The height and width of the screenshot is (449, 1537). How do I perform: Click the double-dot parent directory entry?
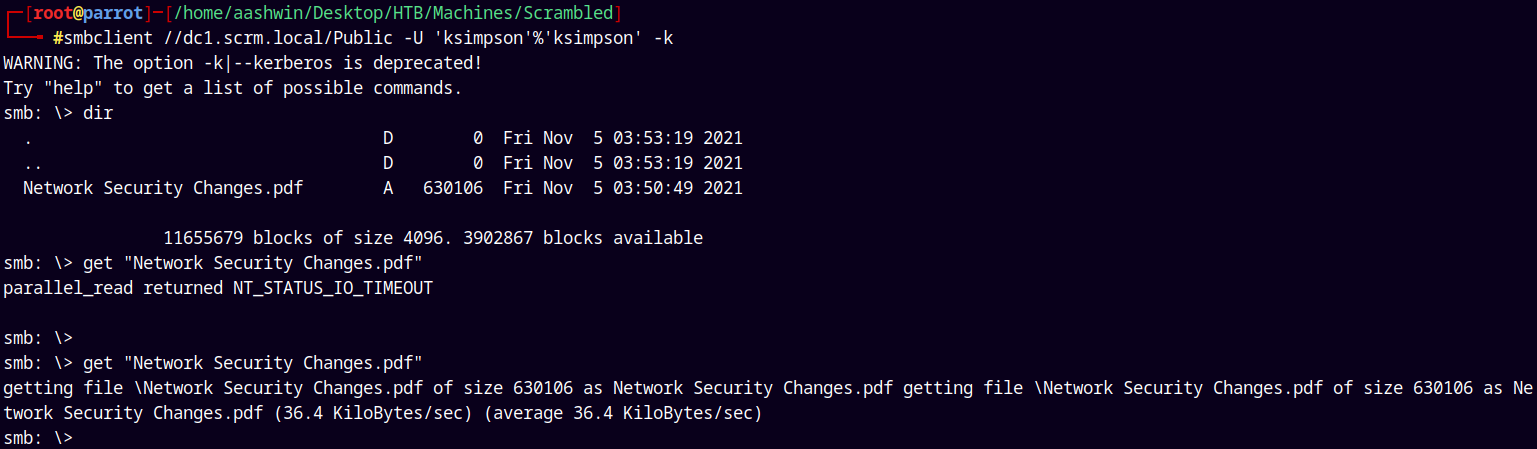(383, 163)
